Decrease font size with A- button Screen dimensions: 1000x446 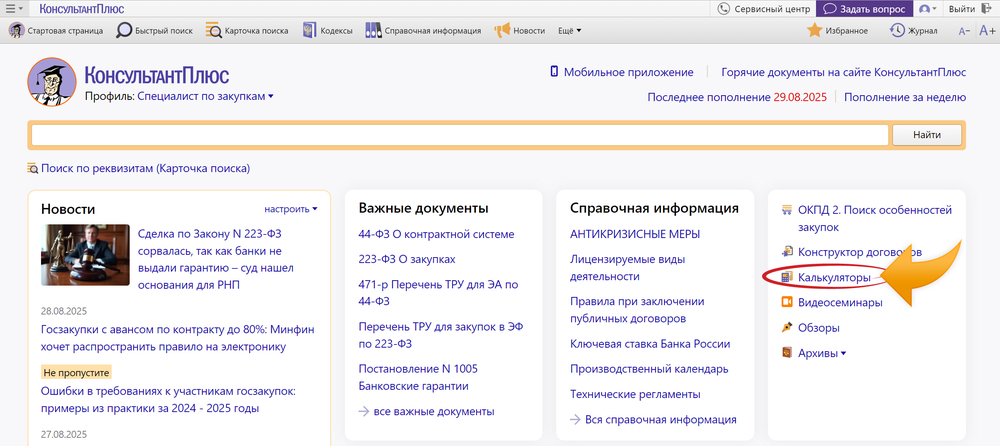point(964,31)
